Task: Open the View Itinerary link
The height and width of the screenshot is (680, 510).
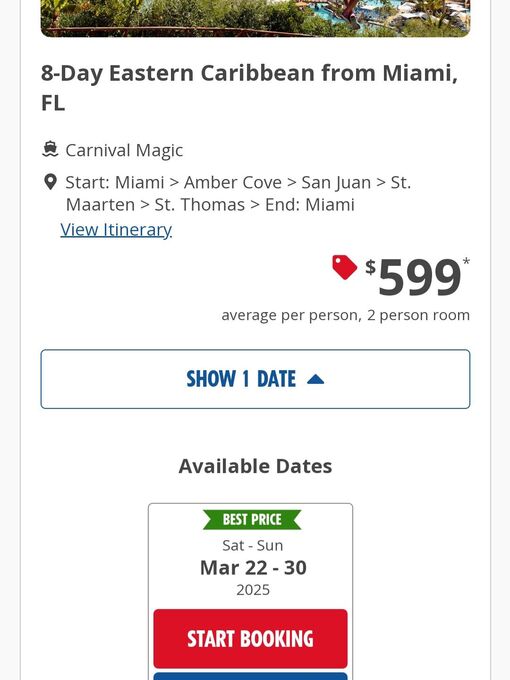Action: pyautogui.click(x=116, y=229)
